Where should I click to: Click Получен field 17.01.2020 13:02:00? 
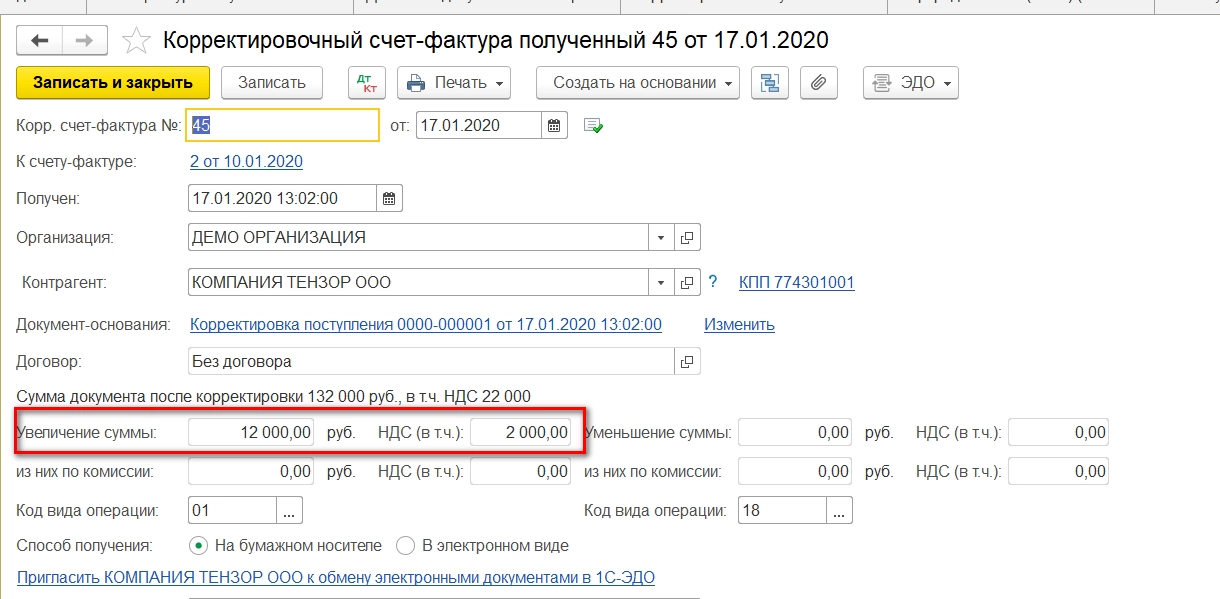pyautogui.click(x=283, y=198)
